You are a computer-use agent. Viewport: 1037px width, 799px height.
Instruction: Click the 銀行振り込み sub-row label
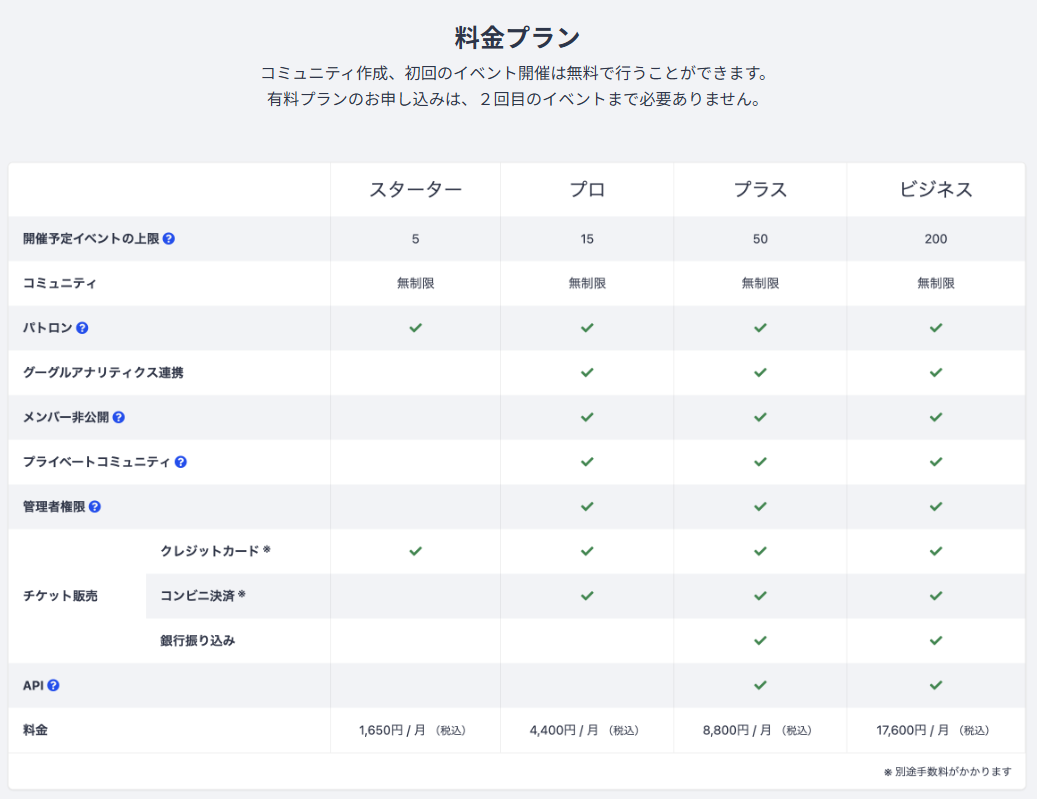click(198, 641)
